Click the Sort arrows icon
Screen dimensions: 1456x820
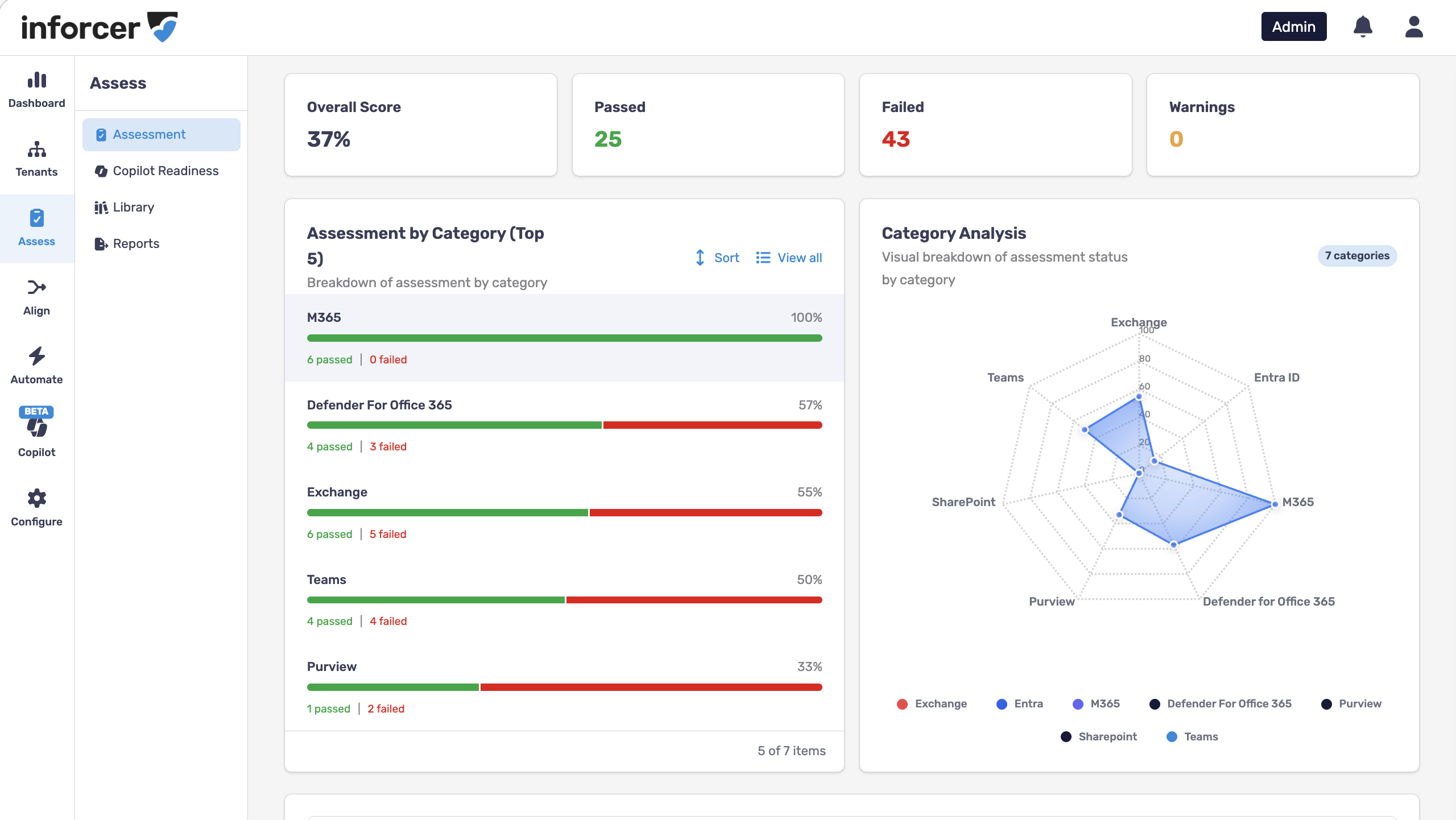(700, 258)
